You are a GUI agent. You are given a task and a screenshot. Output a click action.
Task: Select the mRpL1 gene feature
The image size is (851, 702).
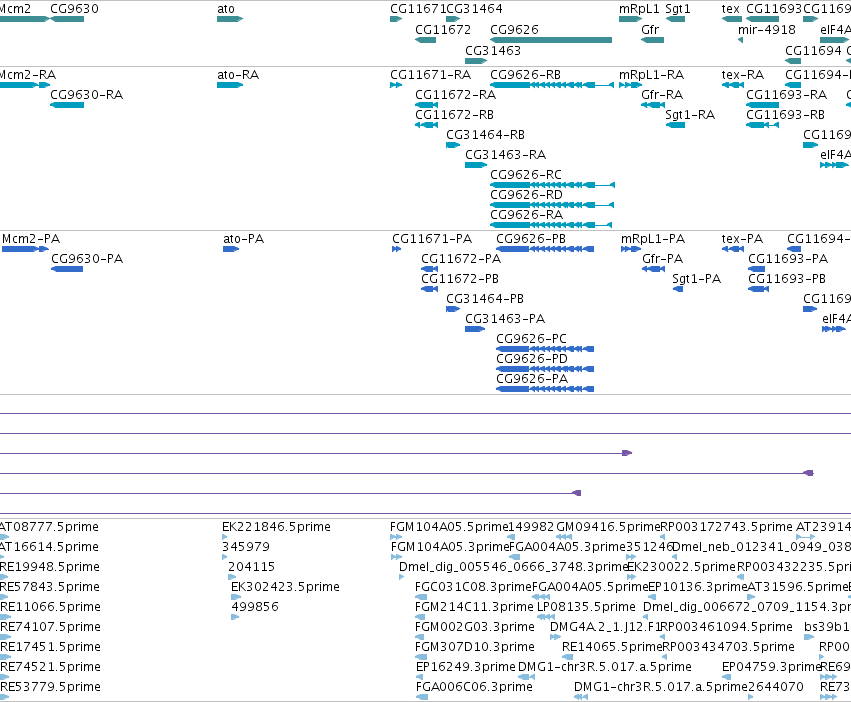630,19
